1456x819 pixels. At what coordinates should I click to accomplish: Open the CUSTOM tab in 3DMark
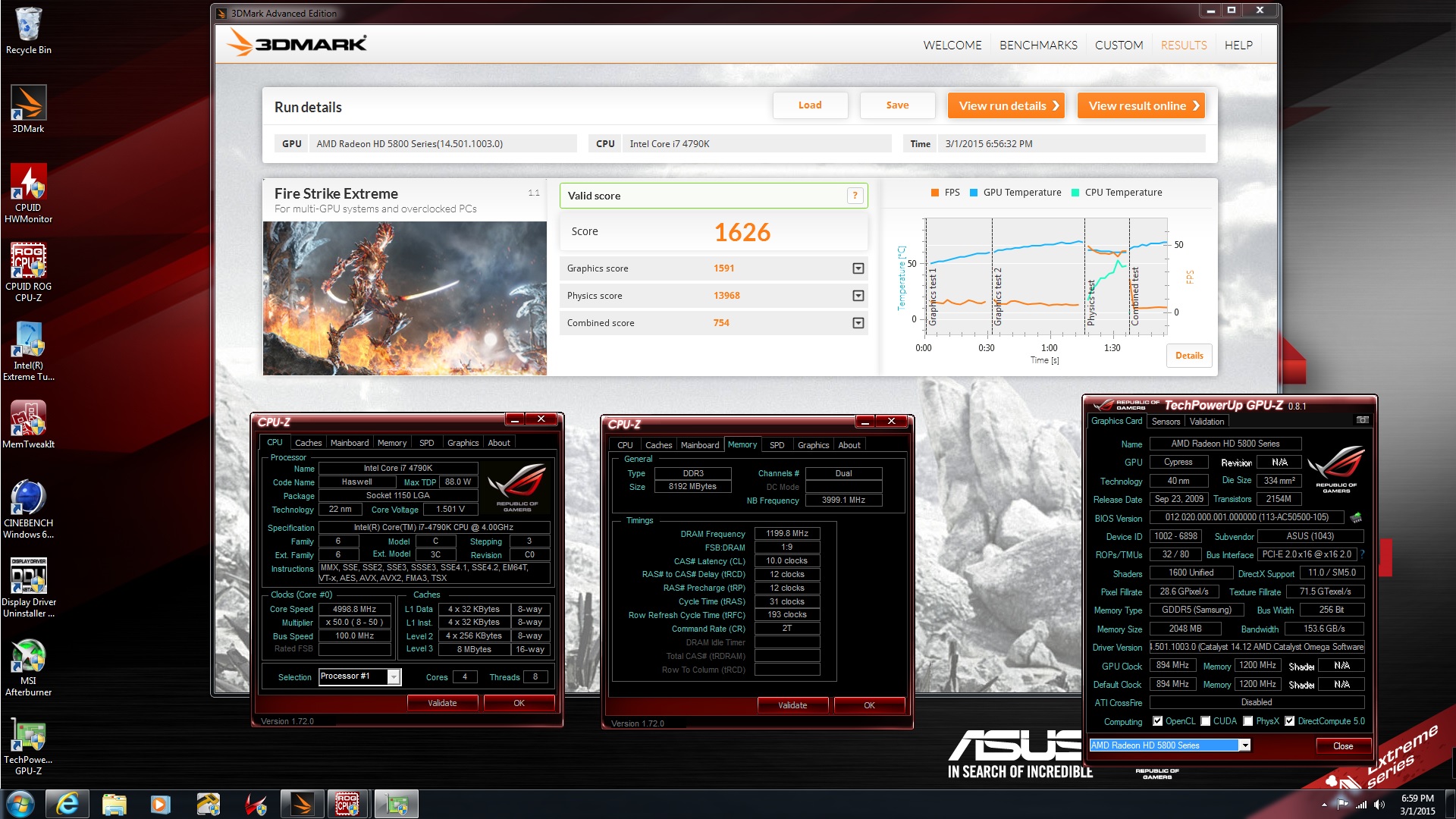coord(1119,45)
